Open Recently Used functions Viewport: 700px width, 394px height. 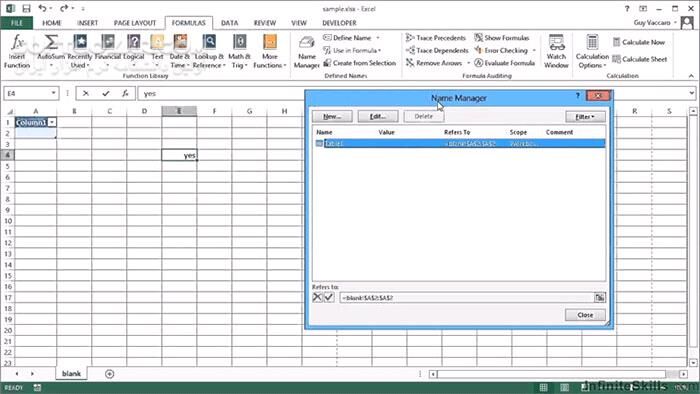point(80,52)
